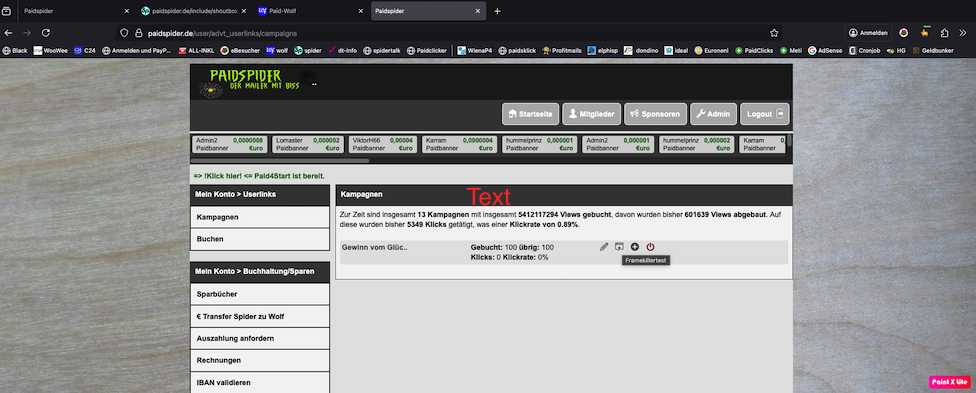Click the Paid4Start ist bereit link

tap(259, 176)
